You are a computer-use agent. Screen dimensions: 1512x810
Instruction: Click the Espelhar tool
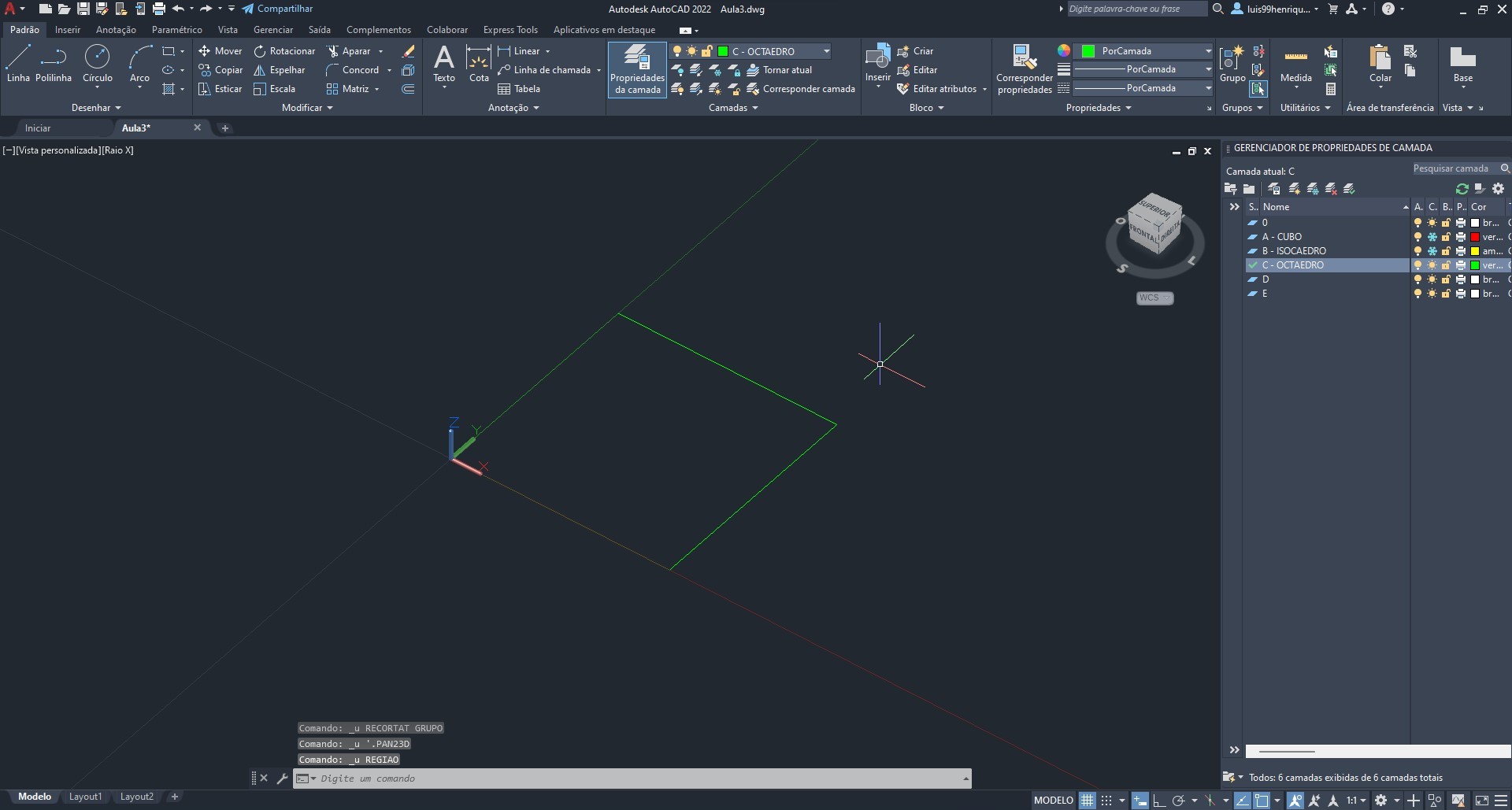pyautogui.click(x=280, y=69)
